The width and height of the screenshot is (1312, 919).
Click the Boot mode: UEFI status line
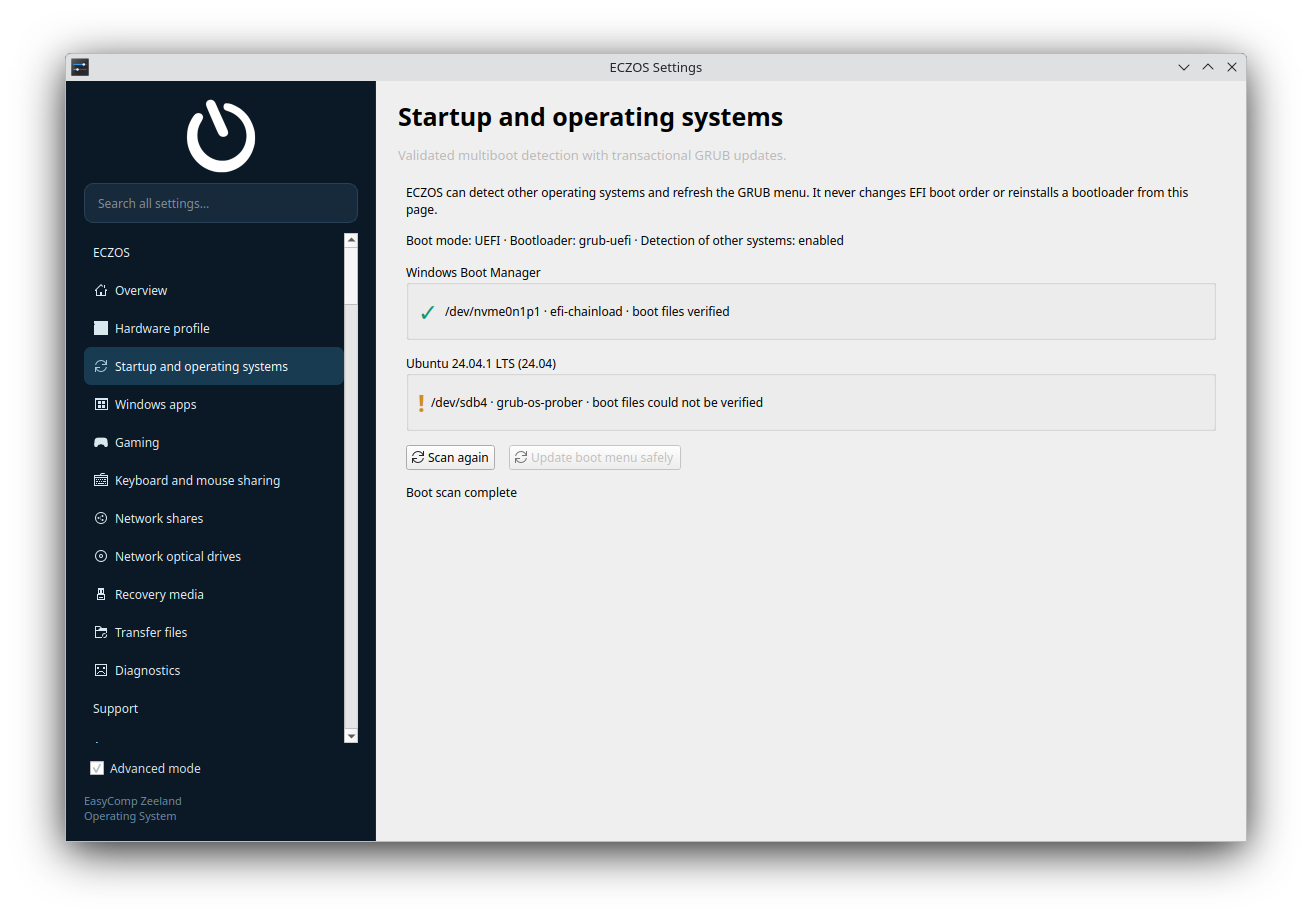tap(625, 241)
